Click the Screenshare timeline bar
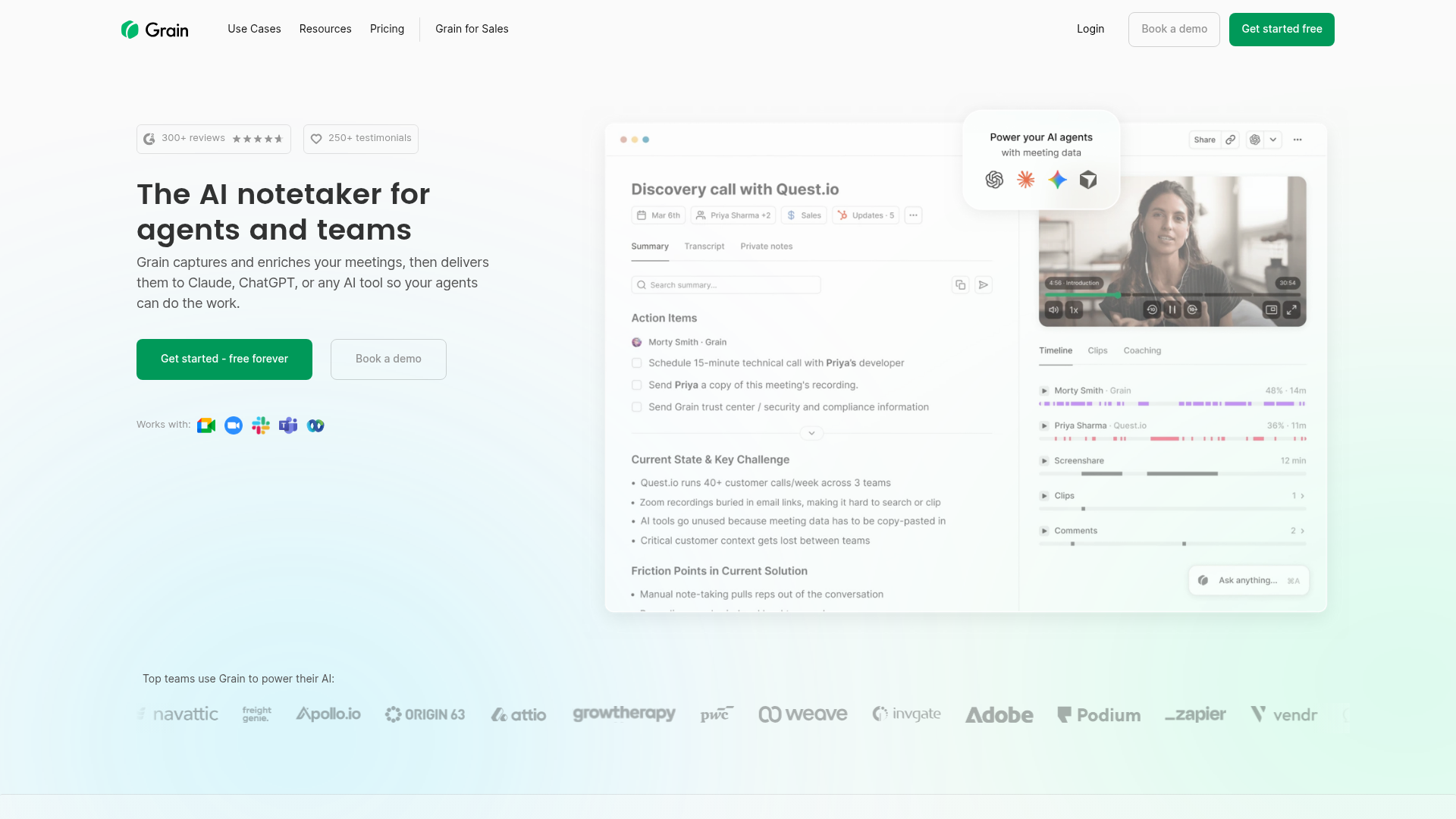1456x819 pixels. tap(1172, 474)
